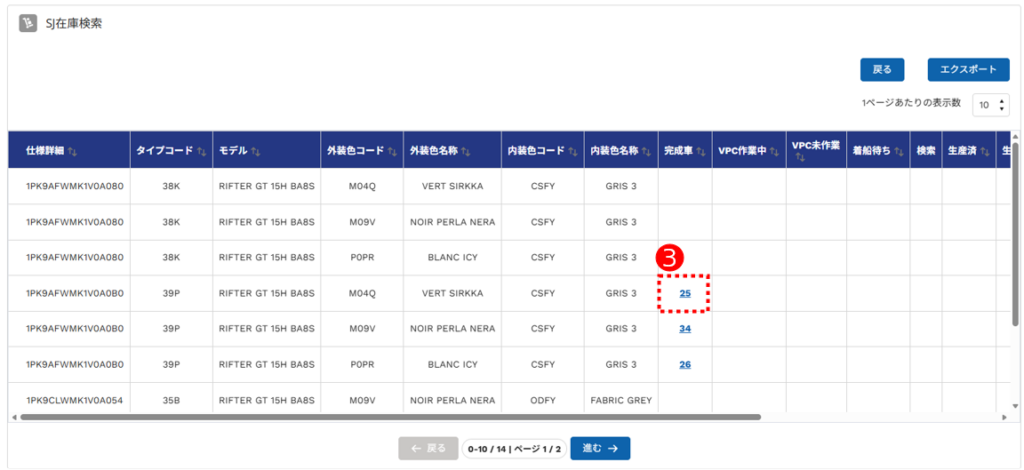
Task: Go to next page with 進む button
Action: 600,448
